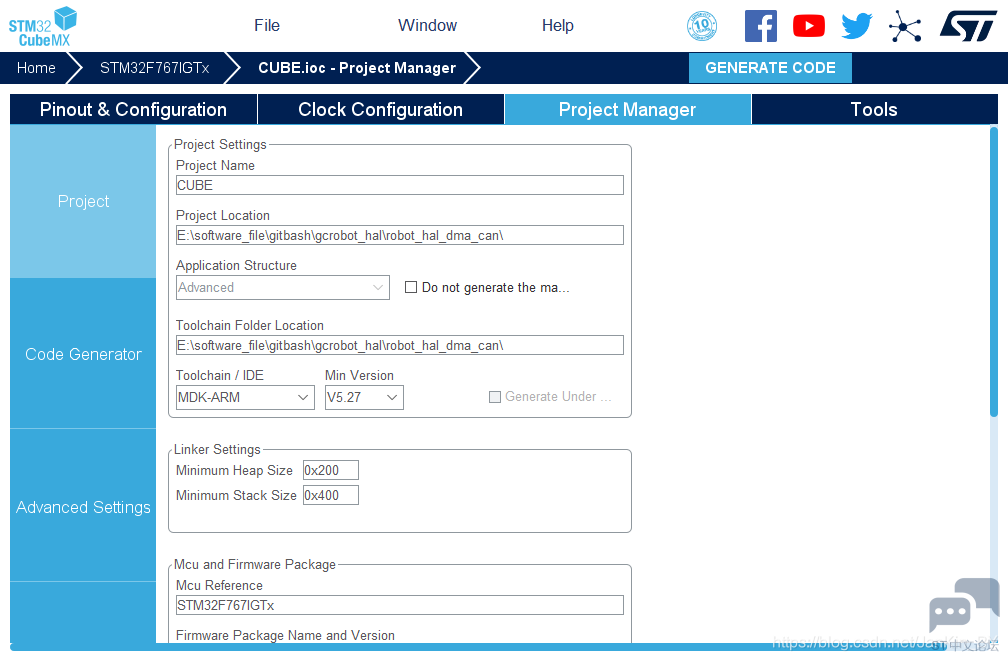Open the 10 years anniversary badge icon
Viewport: 1008px width, 661px height.
[x=702, y=26]
